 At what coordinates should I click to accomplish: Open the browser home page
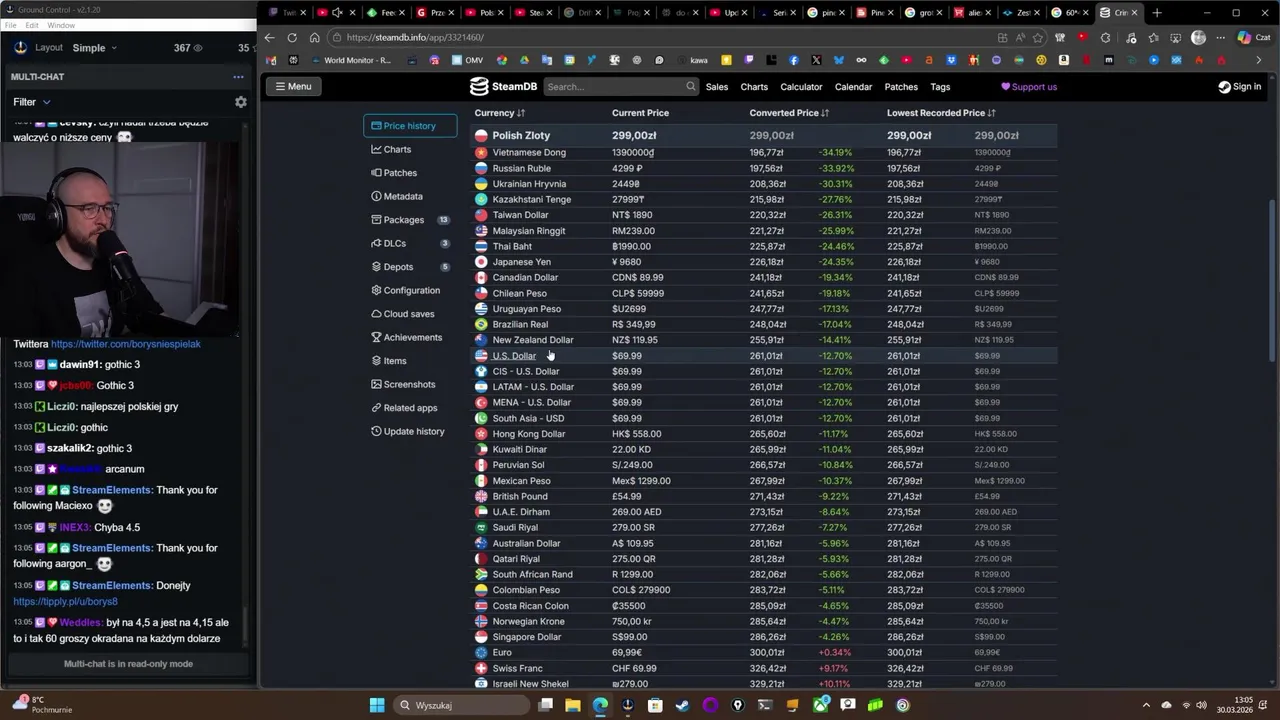click(x=314, y=38)
